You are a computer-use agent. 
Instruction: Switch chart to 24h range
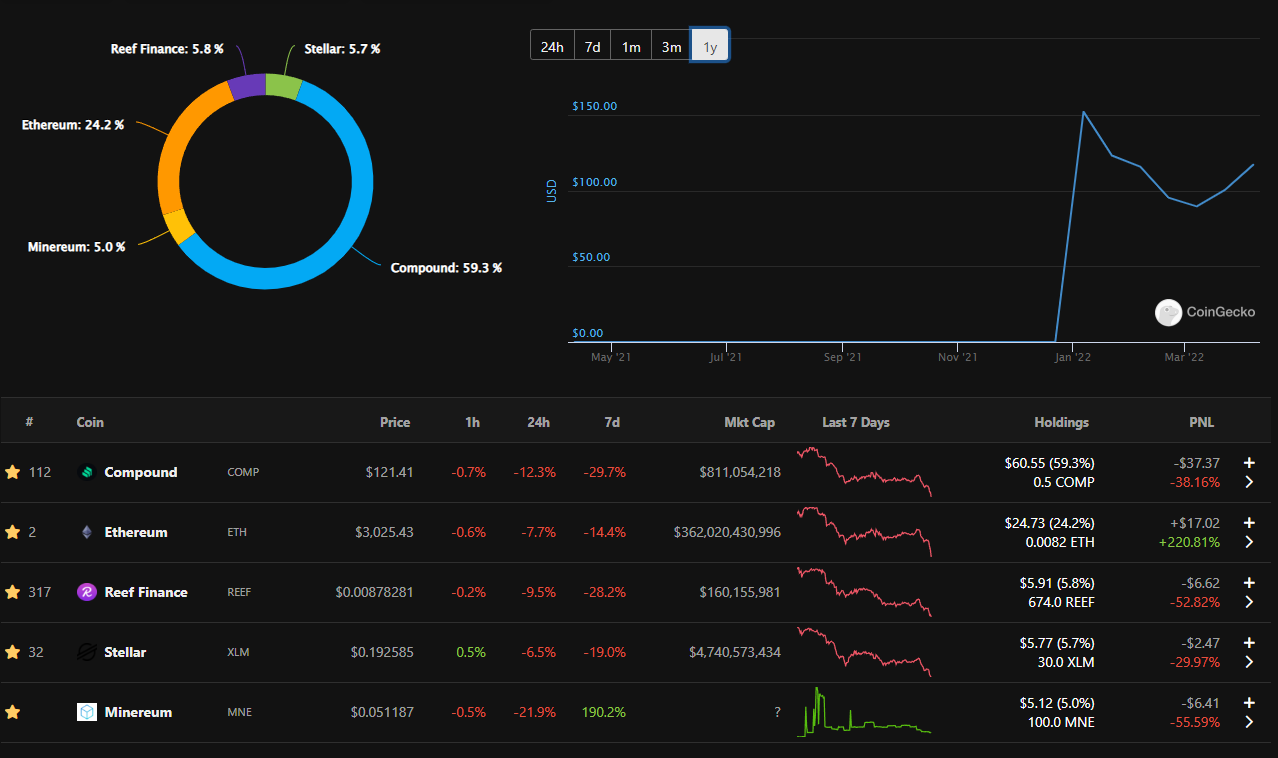click(x=552, y=46)
